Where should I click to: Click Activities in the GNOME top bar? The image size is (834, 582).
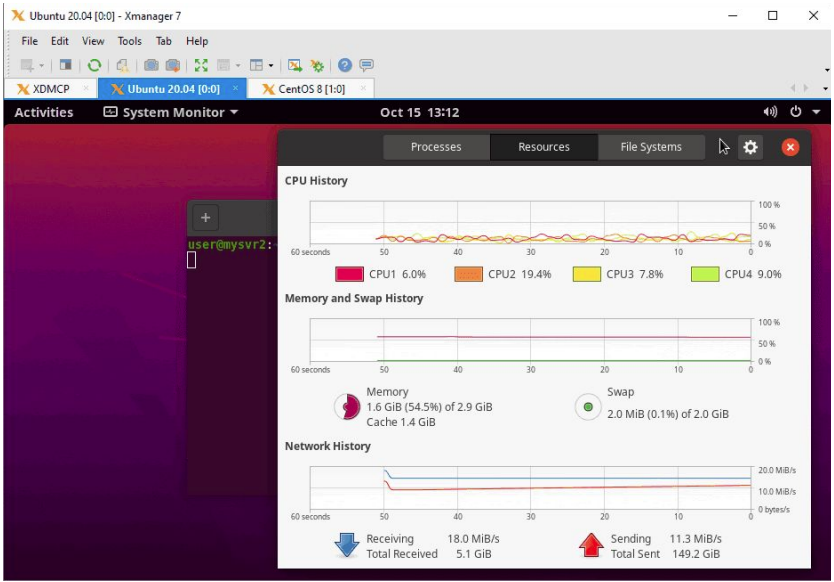pos(44,112)
